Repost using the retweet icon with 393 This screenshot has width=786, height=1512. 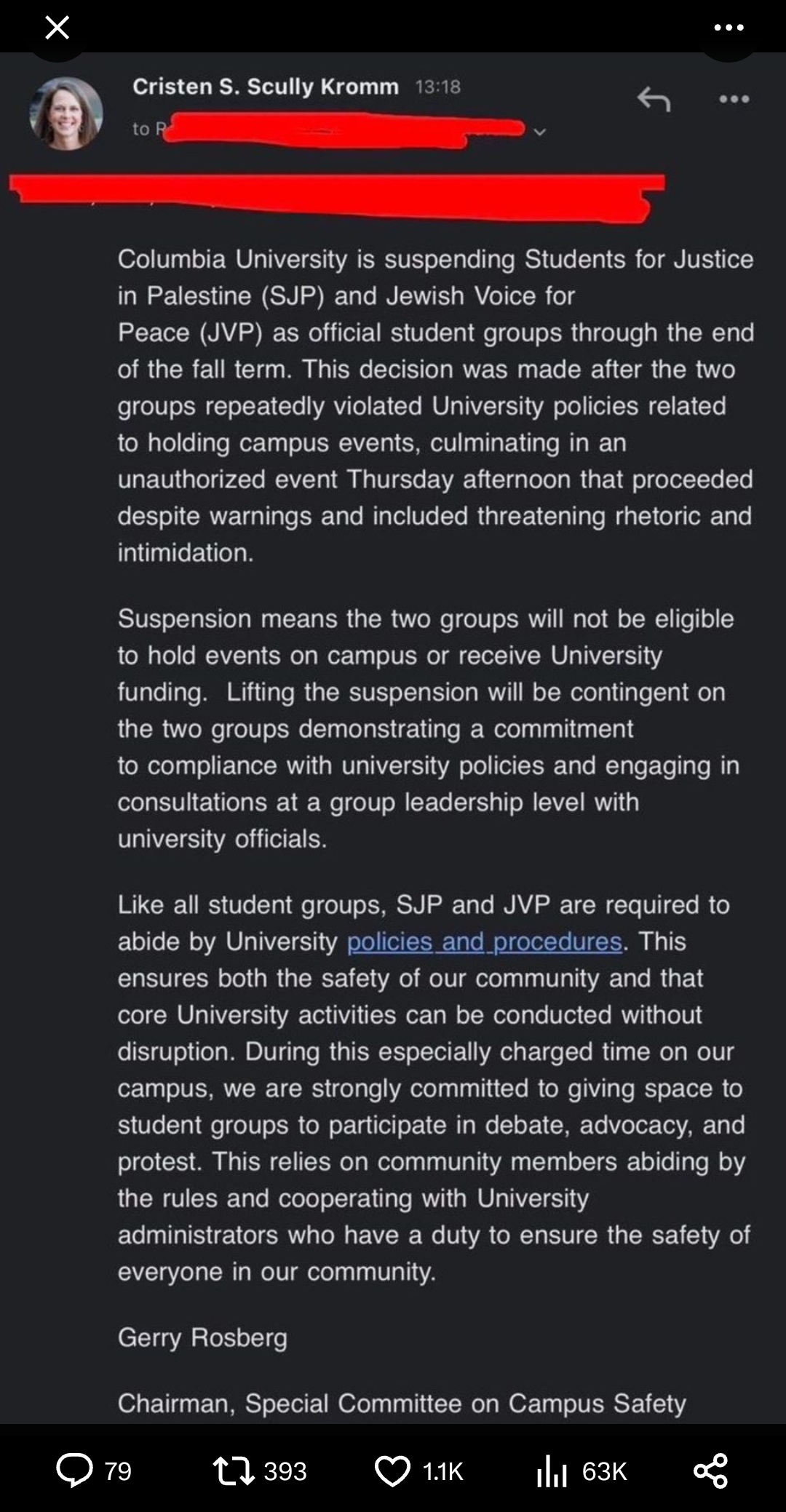(x=234, y=1471)
